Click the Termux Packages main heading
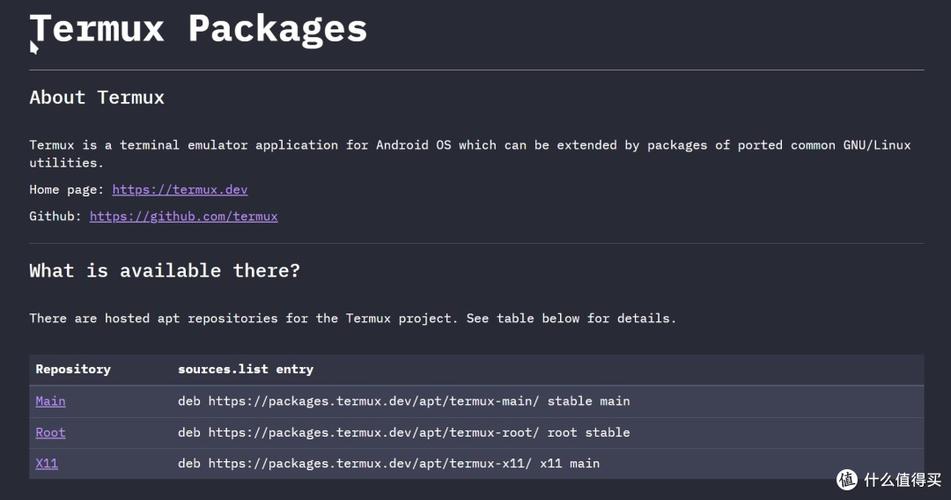 pyautogui.click(x=198, y=29)
